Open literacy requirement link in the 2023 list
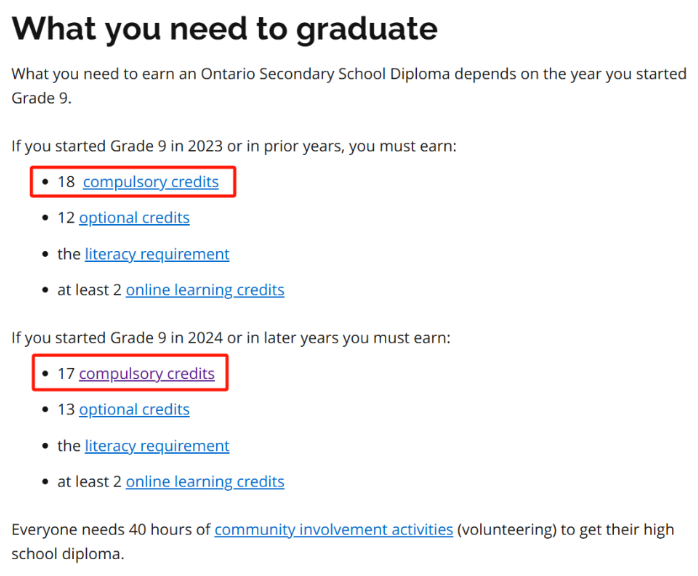 157,254
